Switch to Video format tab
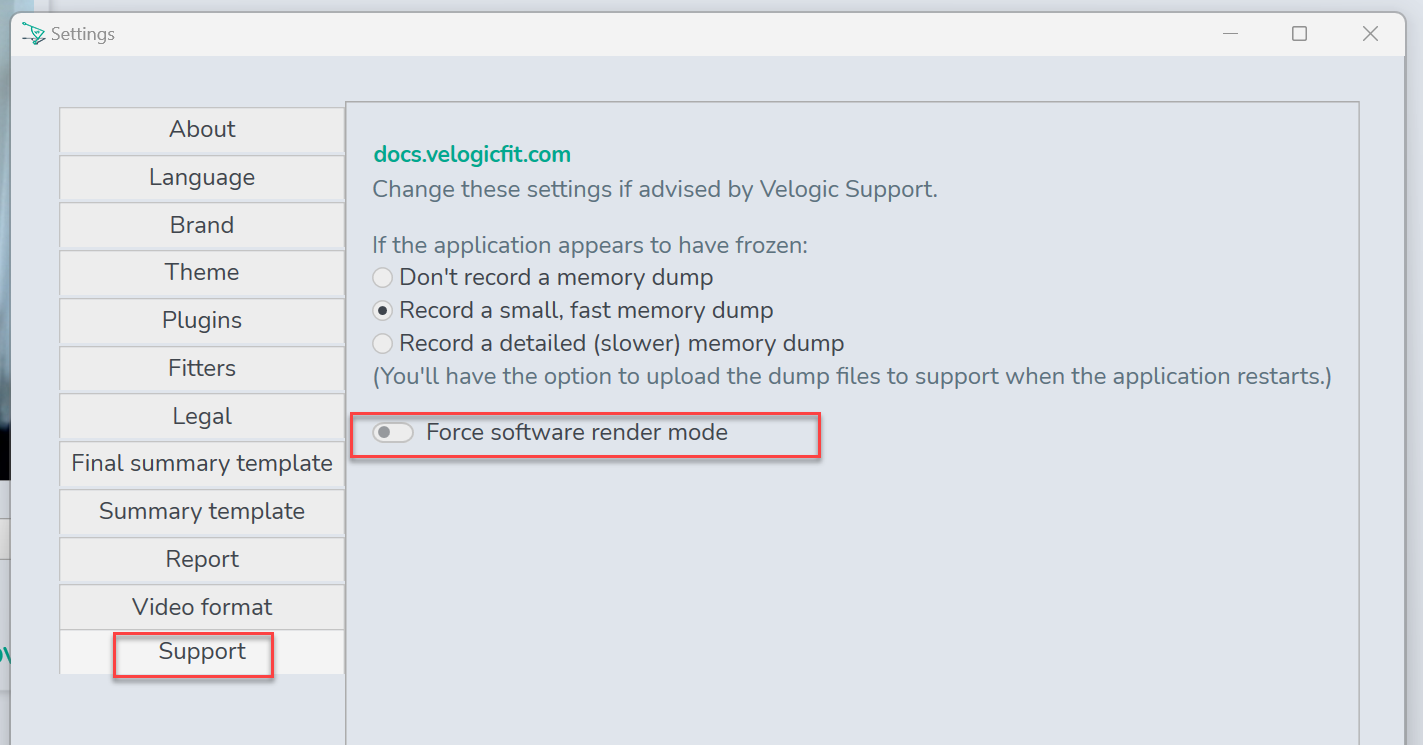Image resolution: width=1423 pixels, height=745 pixels. tap(202, 607)
